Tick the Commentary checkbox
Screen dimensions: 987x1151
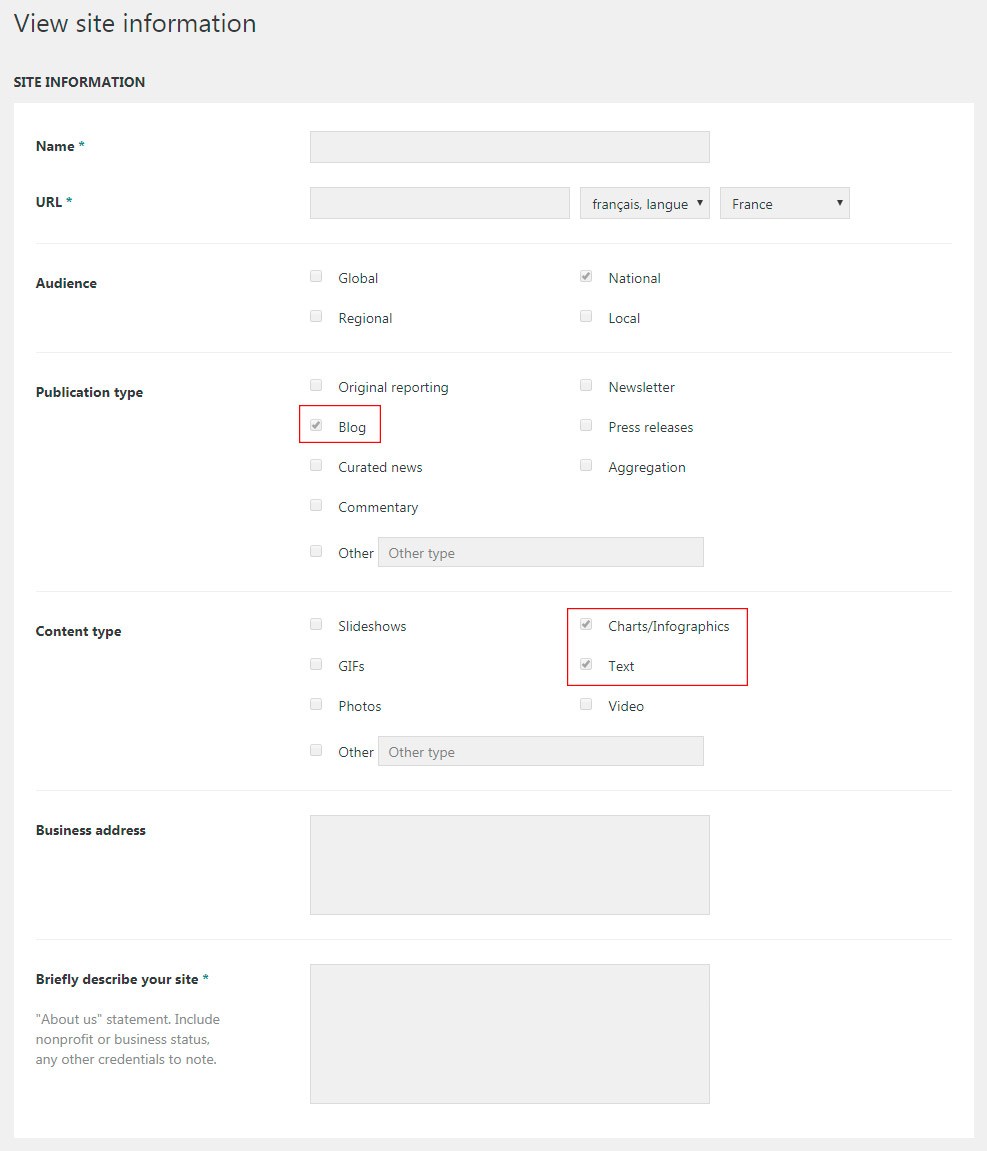[x=316, y=505]
